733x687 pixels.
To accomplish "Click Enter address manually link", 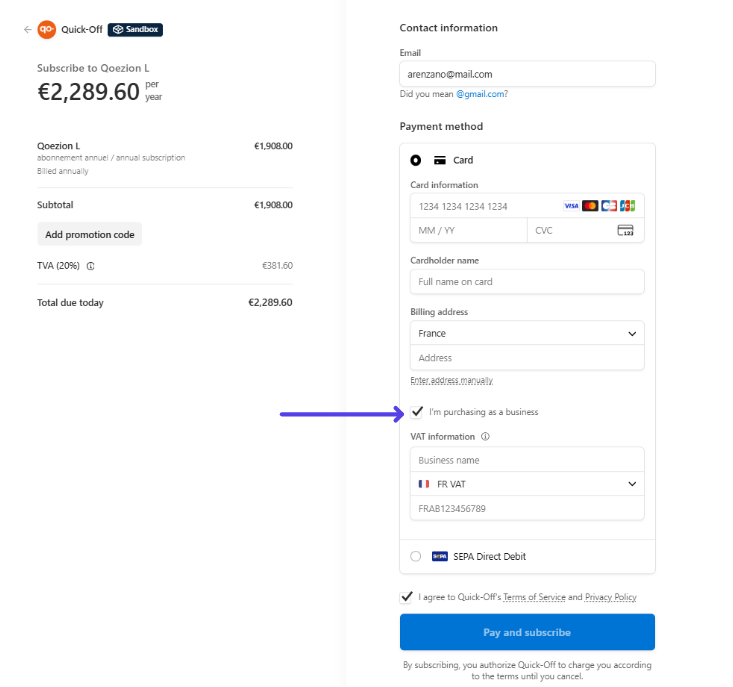I will pos(451,381).
